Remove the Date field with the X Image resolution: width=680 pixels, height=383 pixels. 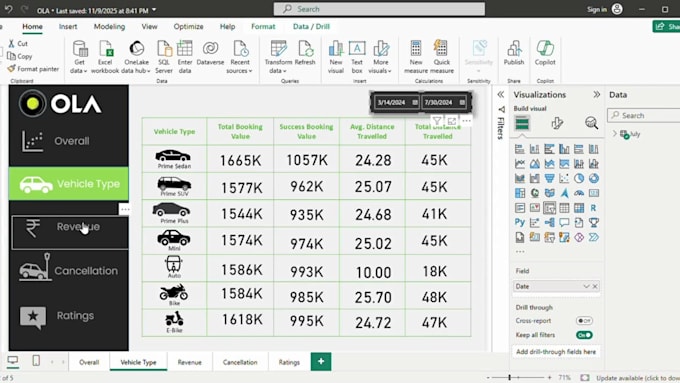(x=595, y=286)
